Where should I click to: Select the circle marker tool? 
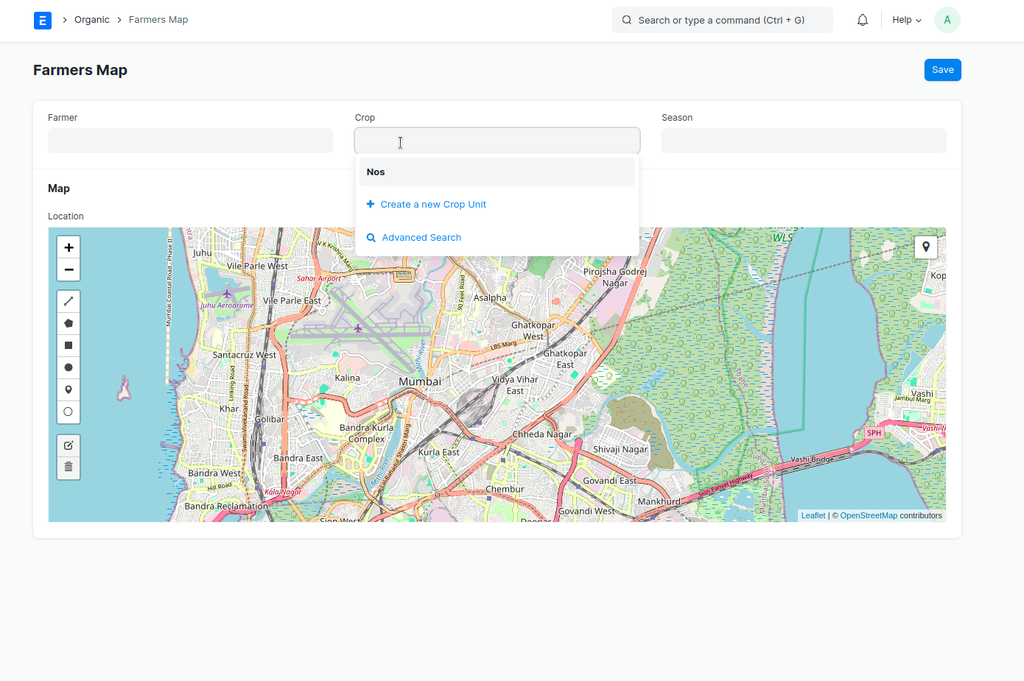point(68,412)
